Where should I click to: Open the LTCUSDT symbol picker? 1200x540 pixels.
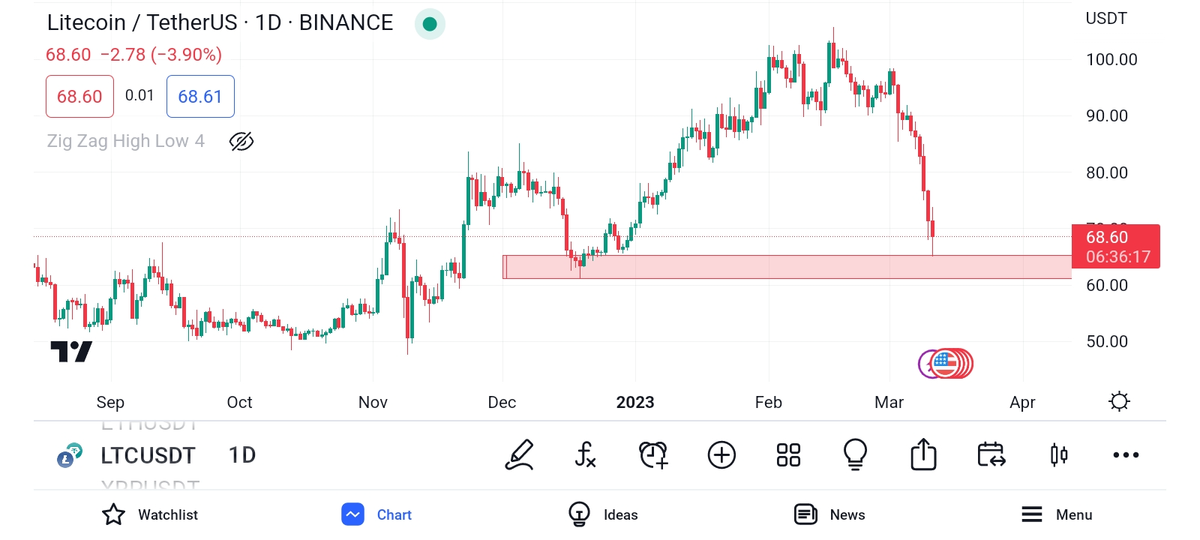point(147,456)
